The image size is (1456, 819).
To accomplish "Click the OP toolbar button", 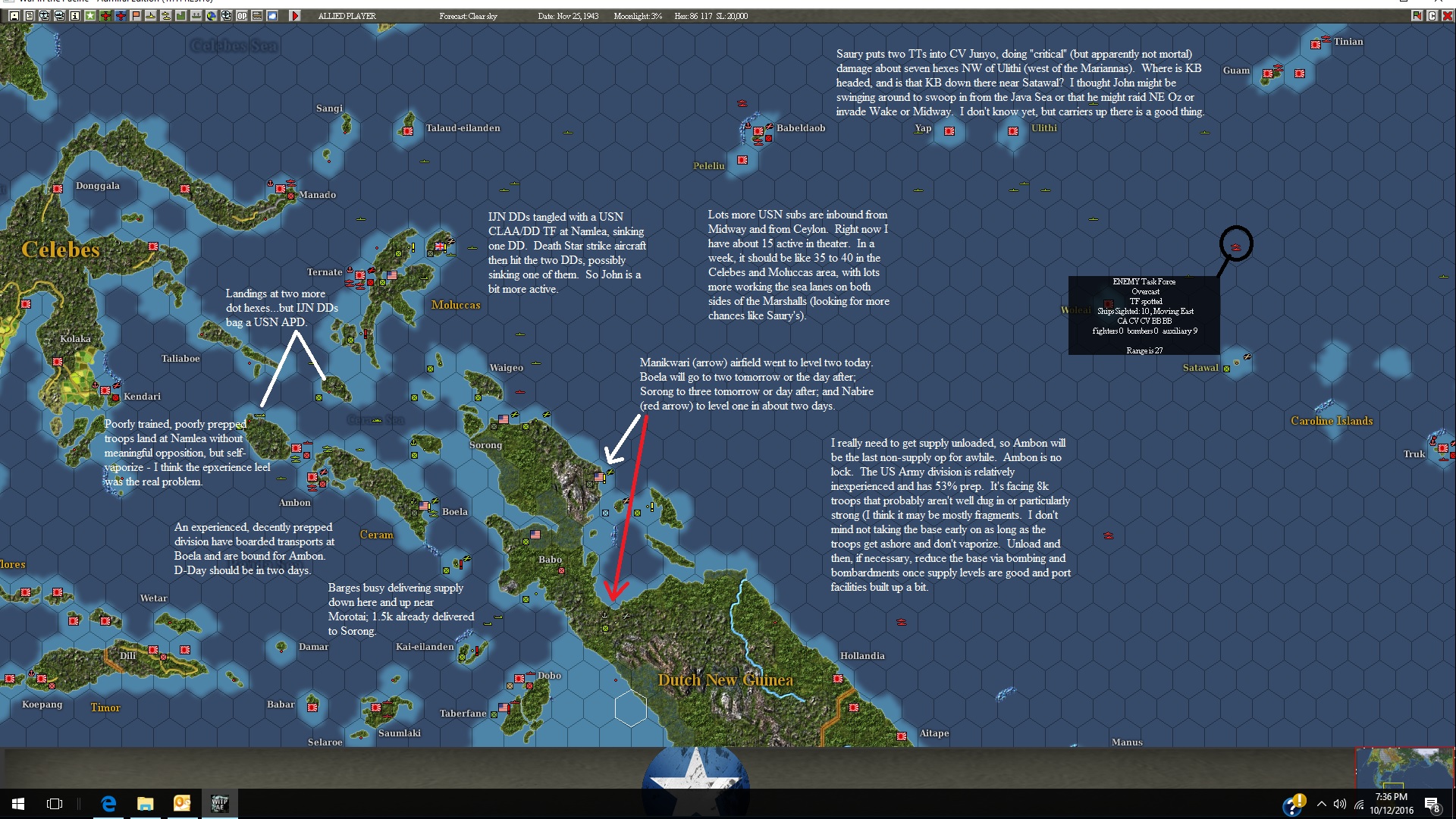I will 242,16.
